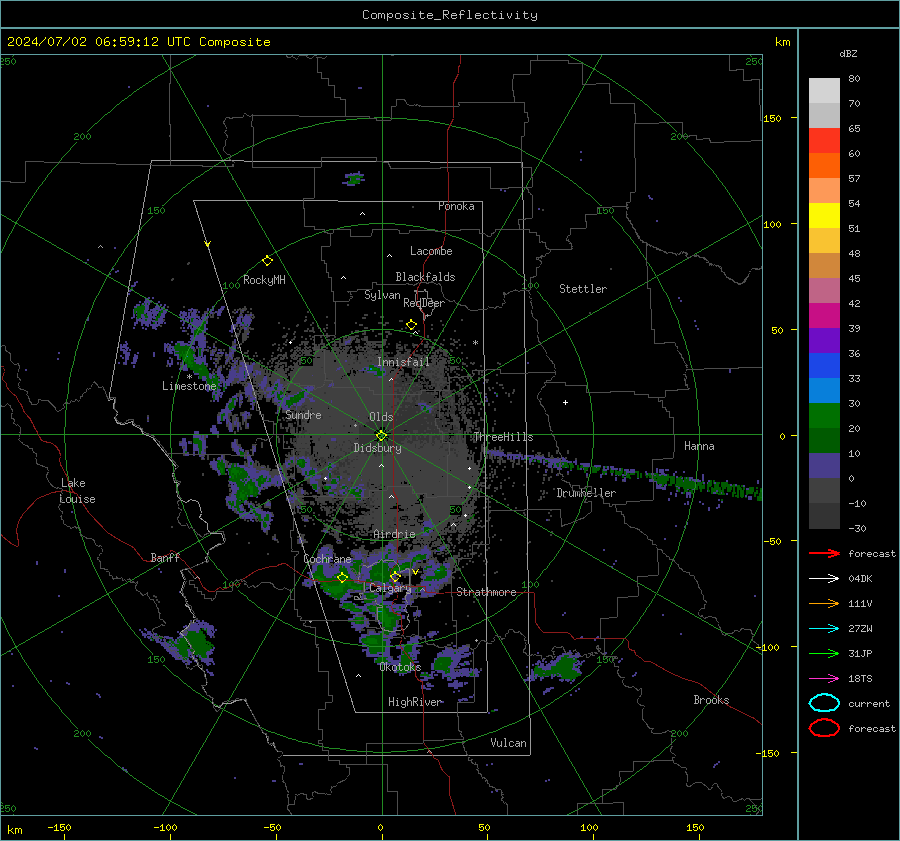Screen dimensions: 900x841
Task: Pick the purple 36-39 dBZ swatch
Action: click(x=824, y=341)
